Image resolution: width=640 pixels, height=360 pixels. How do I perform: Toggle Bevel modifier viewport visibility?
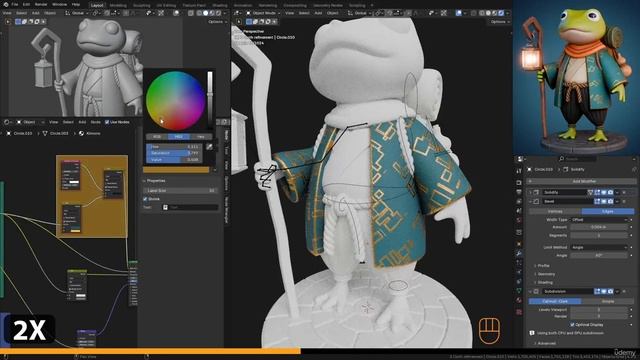click(604, 202)
